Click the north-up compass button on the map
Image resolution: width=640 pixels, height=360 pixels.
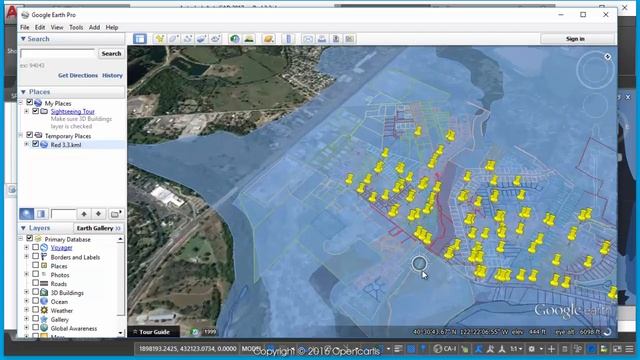(x=608, y=57)
